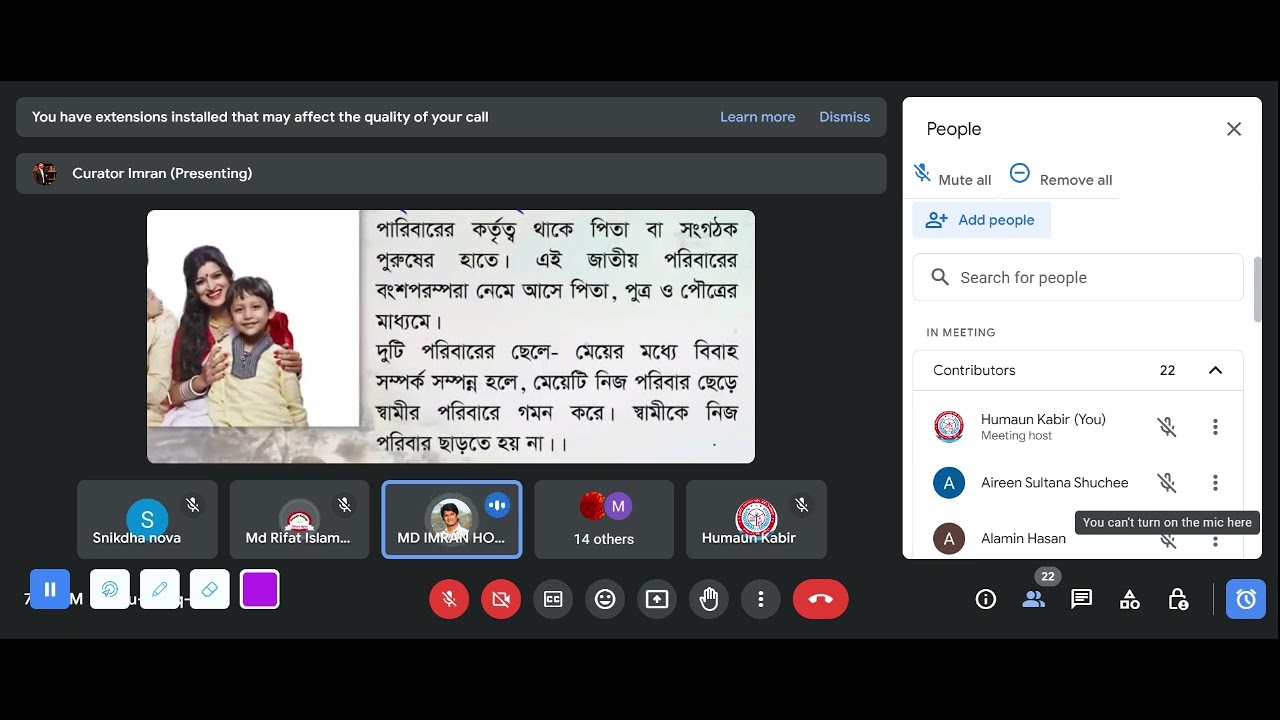The height and width of the screenshot is (720, 1280).
Task: Raise hand using the hand icon
Action: (709, 599)
